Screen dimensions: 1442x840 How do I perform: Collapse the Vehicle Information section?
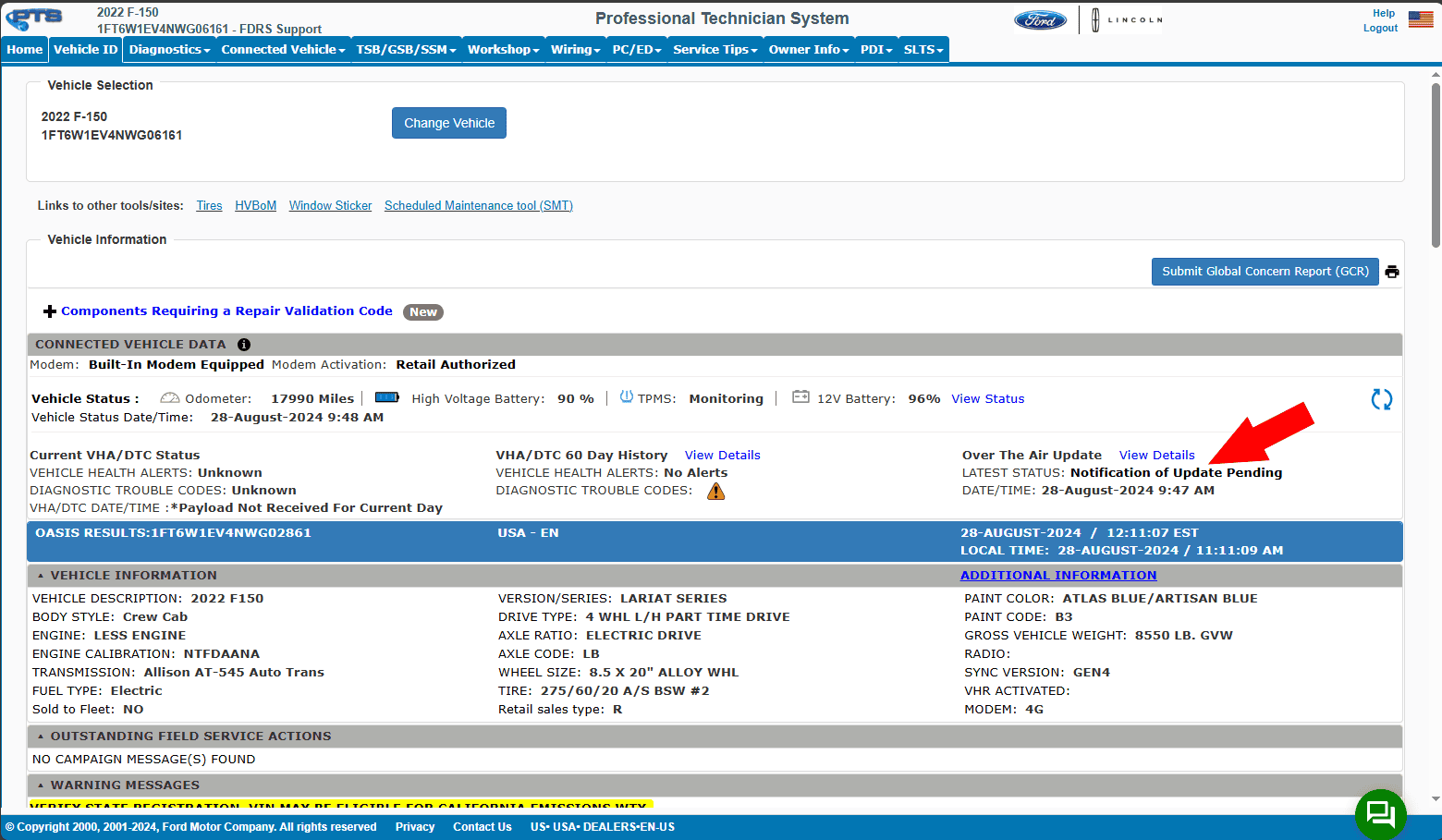click(41, 576)
